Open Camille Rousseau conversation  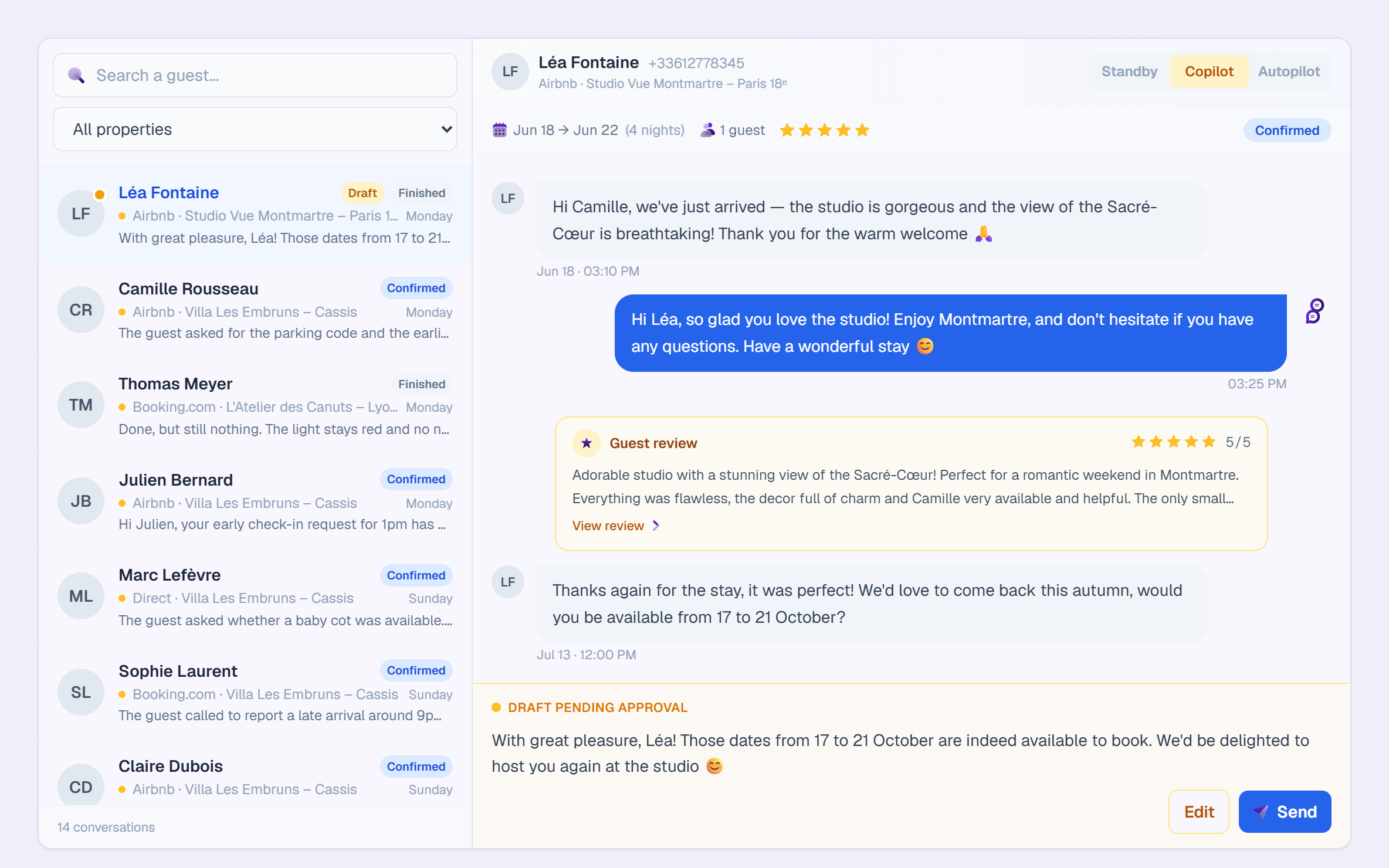point(255,310)
